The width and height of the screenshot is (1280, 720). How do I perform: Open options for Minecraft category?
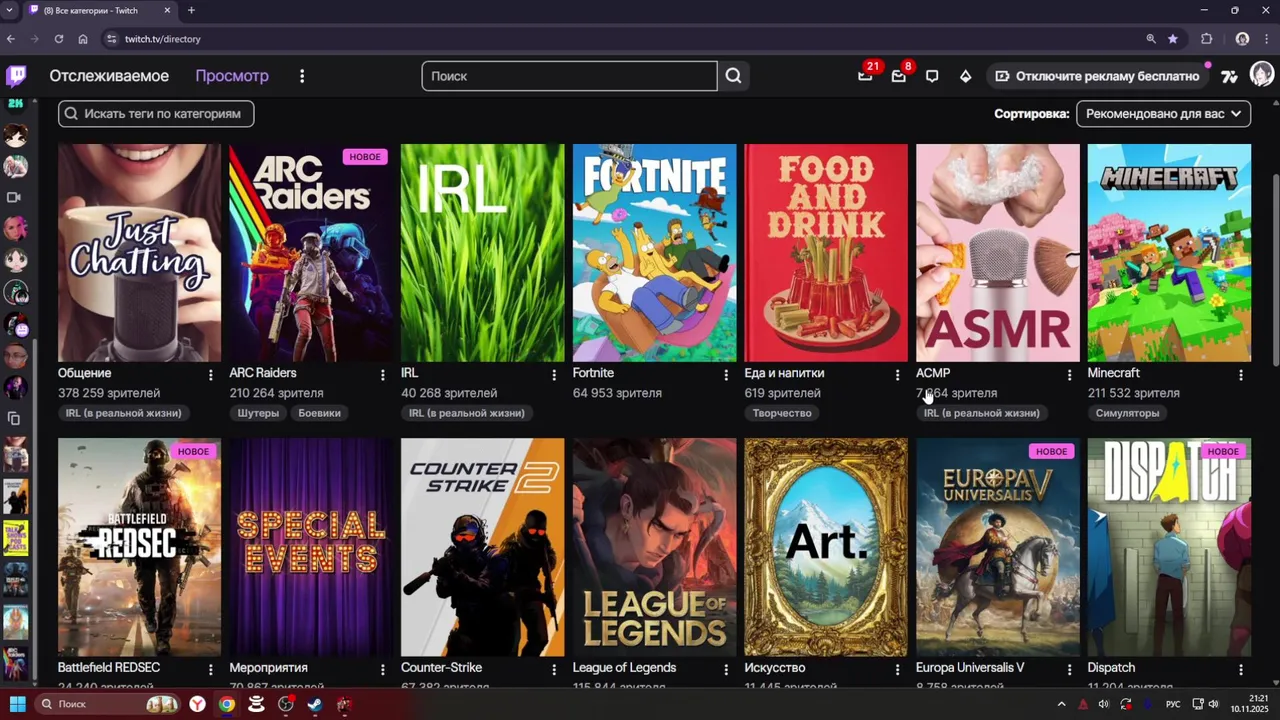click(x=1241, y=374)
